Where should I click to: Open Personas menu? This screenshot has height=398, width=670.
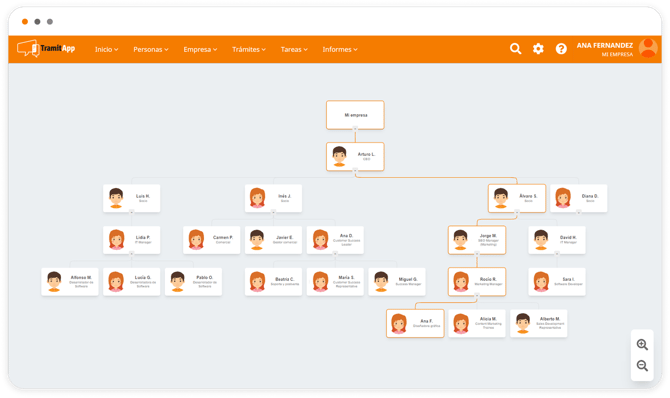pos(151,50)
